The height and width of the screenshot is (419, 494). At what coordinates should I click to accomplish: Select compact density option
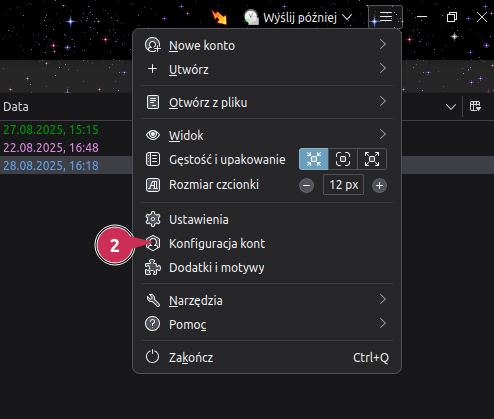pos(314,159)
